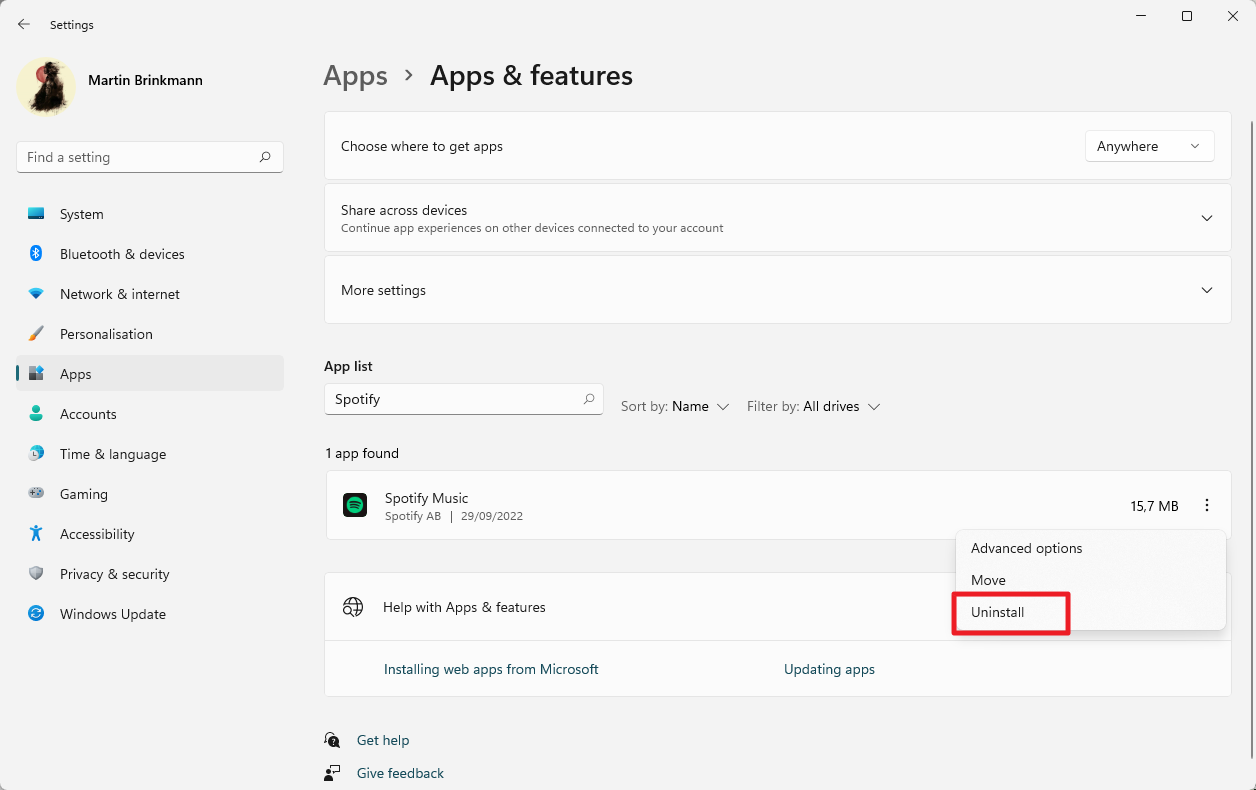
Task: Open Martin Brinkmann profile picture
Action: point(46,86)
